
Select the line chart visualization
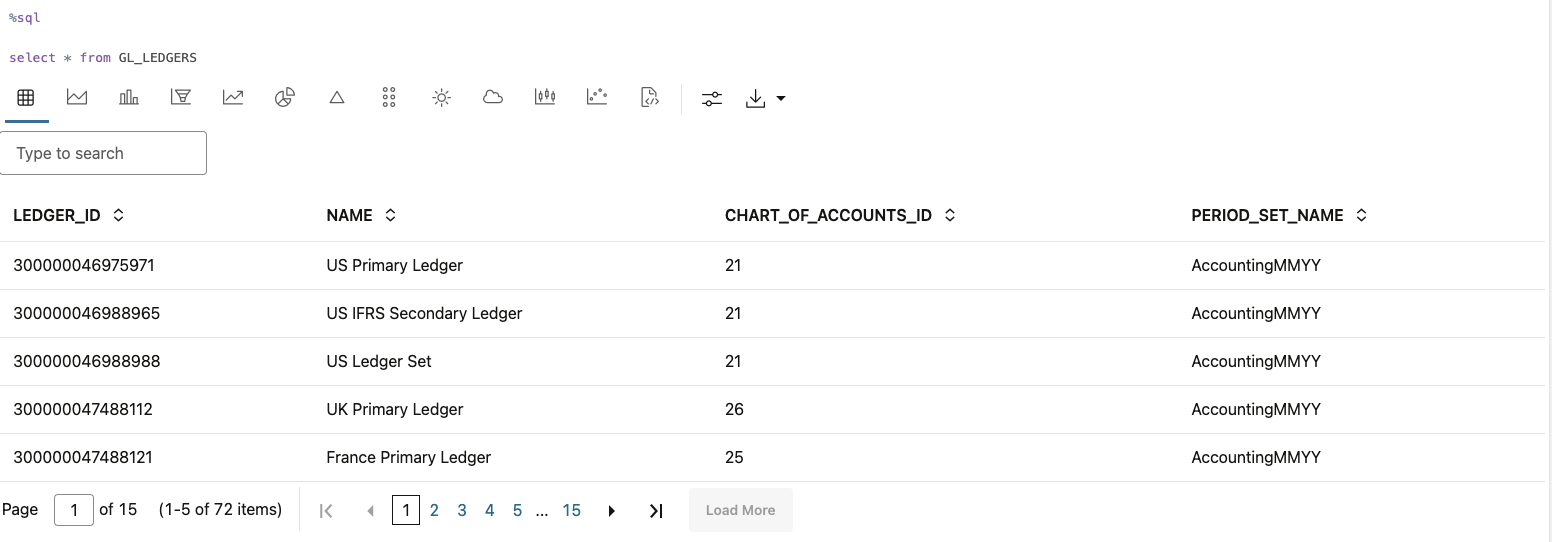click(x=233, y=98)
